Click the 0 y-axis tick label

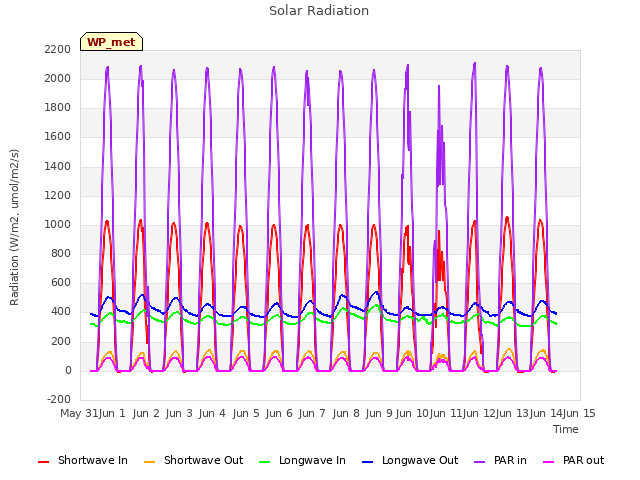point(68,371)
